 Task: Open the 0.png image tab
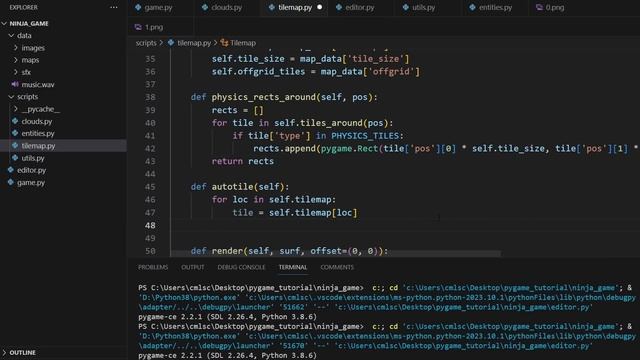click(x=555, y=7)
